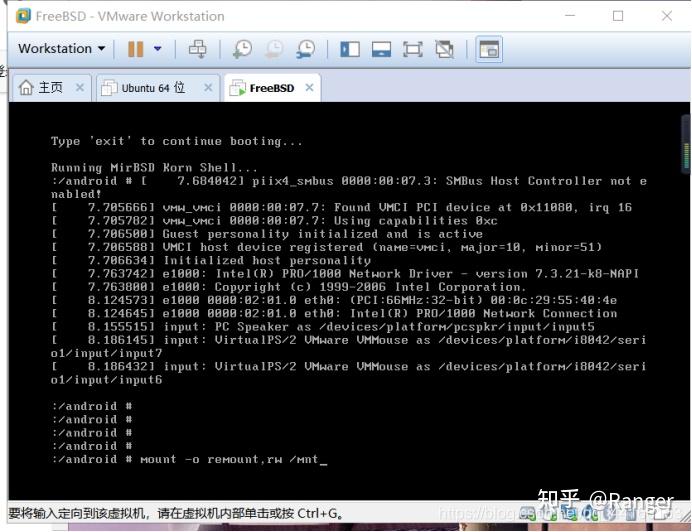Switch to the Ubuntu 64 位 tab
This screenshot has height=532, width=692.
point(157,88)
